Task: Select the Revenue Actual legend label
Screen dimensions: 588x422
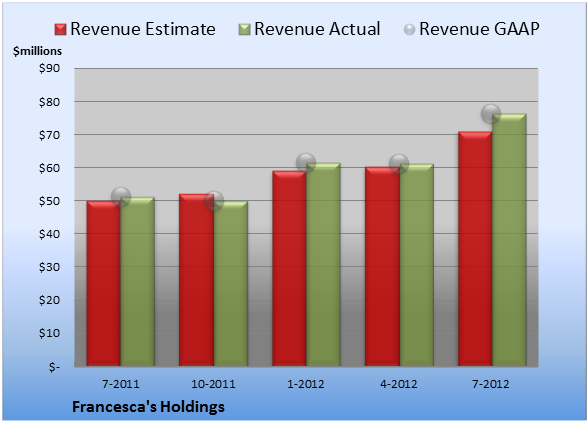Action: pyautogui.click(x=317, y=29)
